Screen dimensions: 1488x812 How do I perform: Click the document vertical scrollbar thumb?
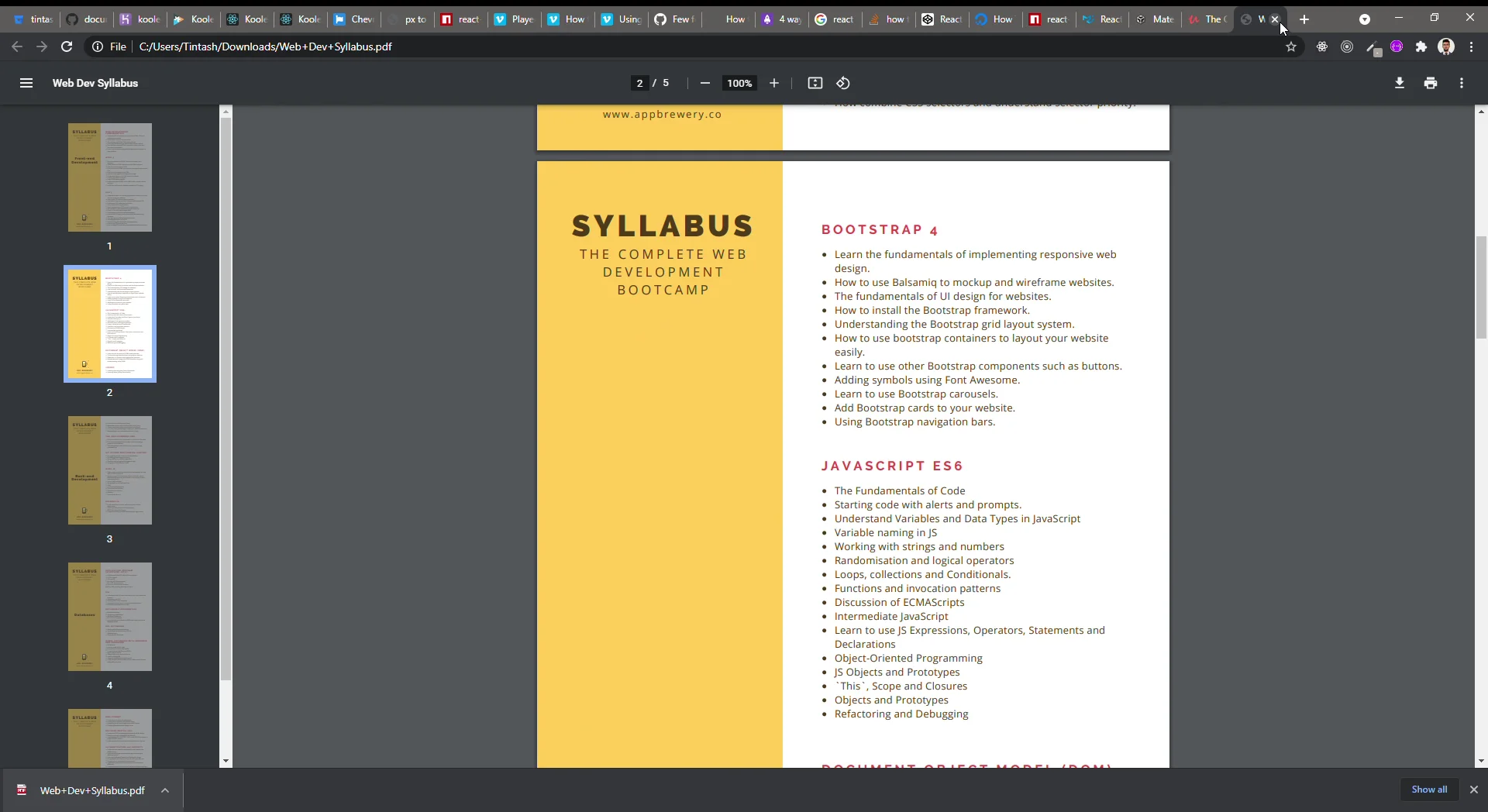coord(1481,287)
